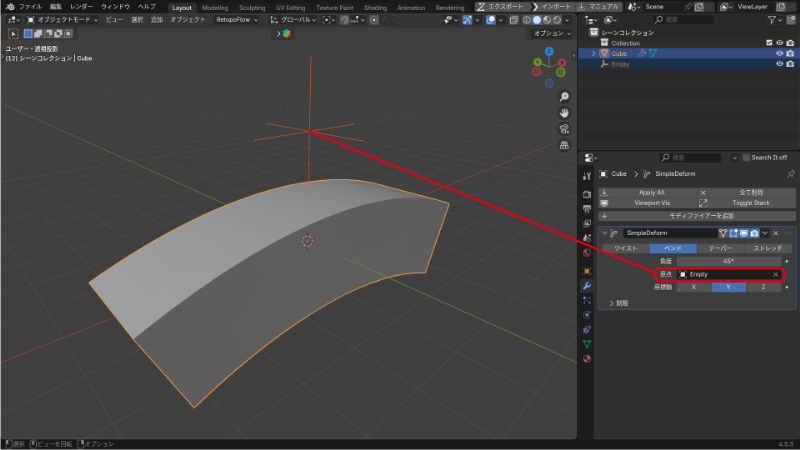The width and height of the screenshot is (800, 450).
Task: Uncheck the Collection exclude checkbox
Action: 768,43
